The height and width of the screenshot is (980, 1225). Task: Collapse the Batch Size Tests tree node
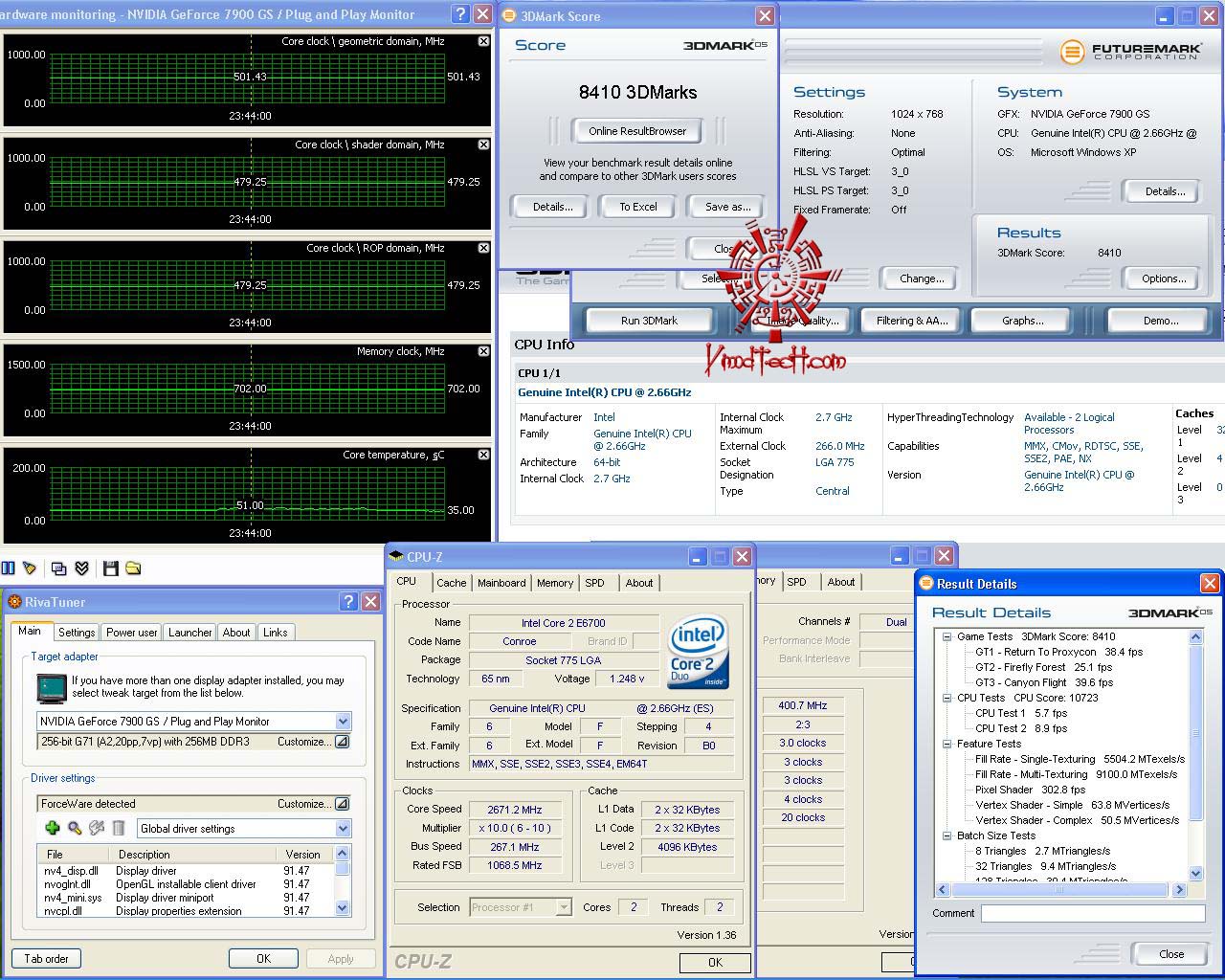(x=947, y=835)
